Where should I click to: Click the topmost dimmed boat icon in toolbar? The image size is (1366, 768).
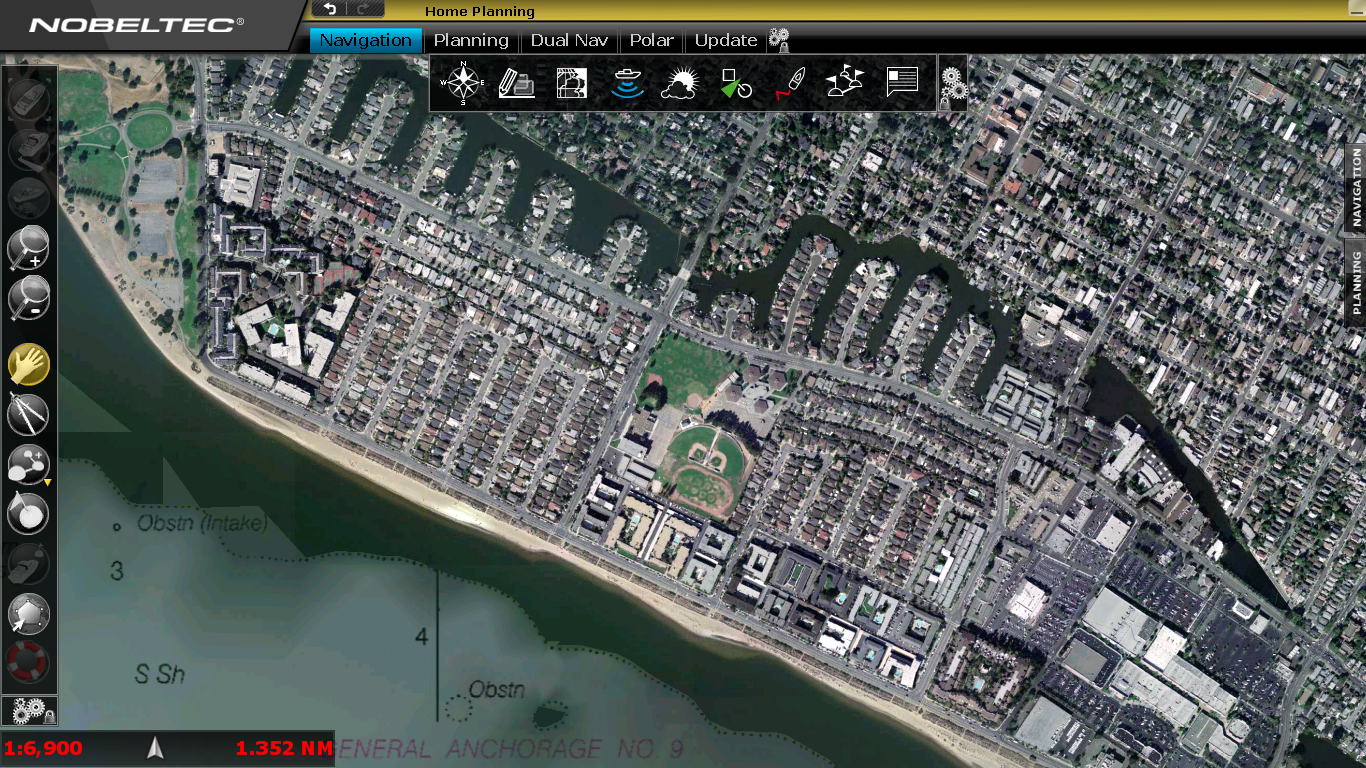[28, 101]
